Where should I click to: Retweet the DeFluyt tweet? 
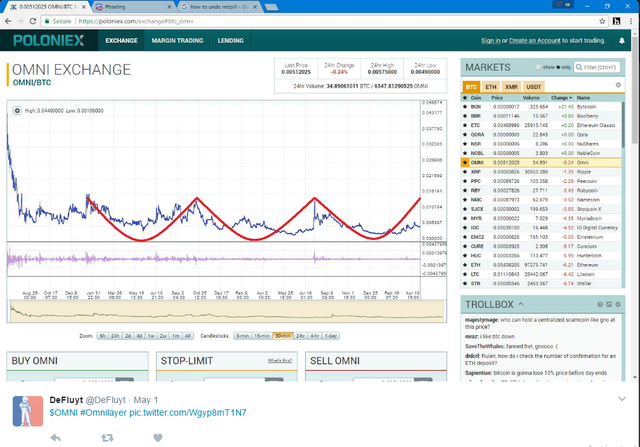[107, 438]
